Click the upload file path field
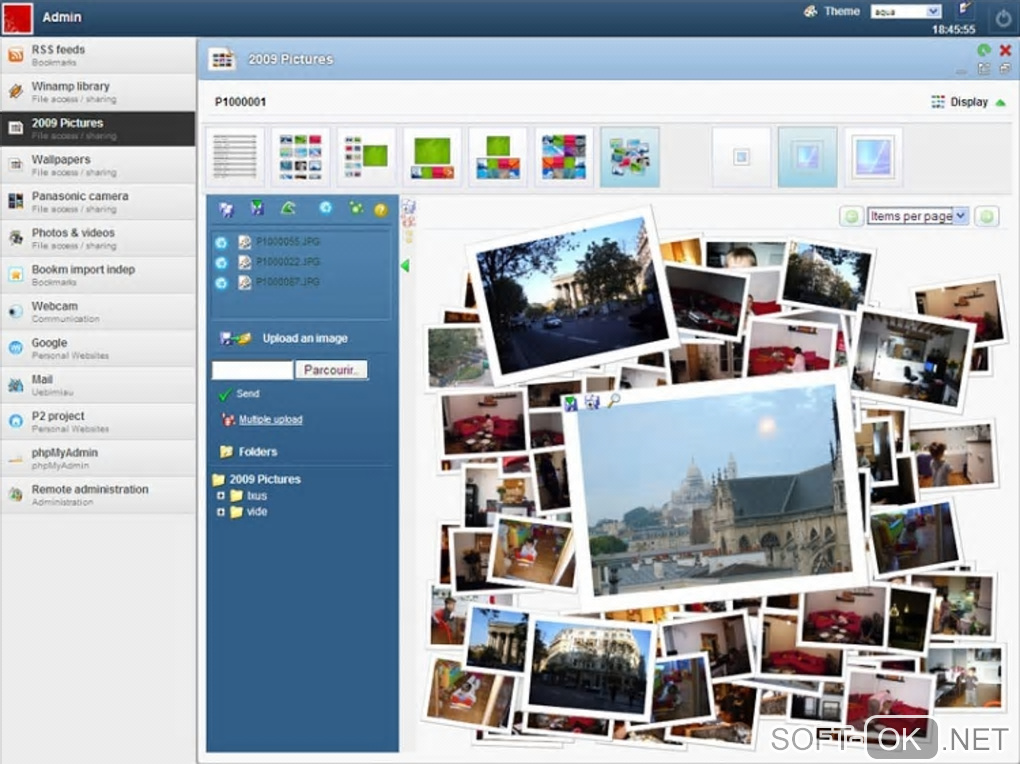 [x=252, y=370]
